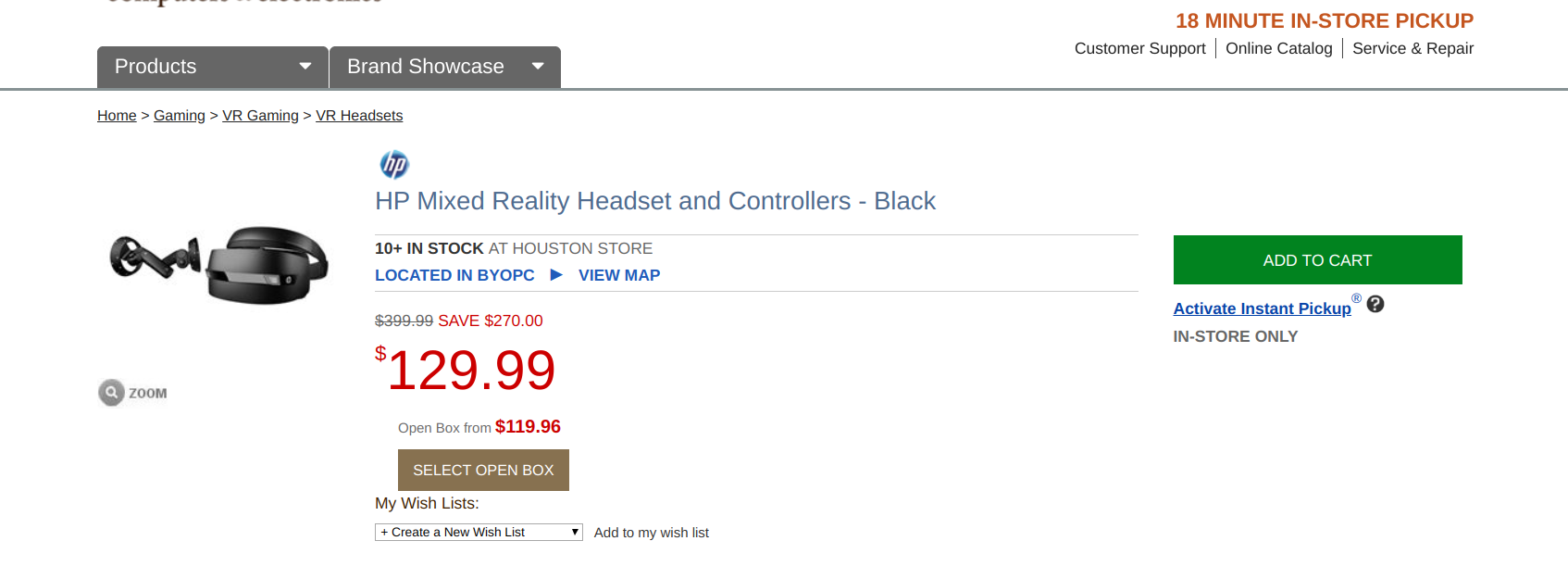The height and width of the screenshot is (566, 1568).
Task: Open the Products dropdown menu
Action: pos(212,67)
